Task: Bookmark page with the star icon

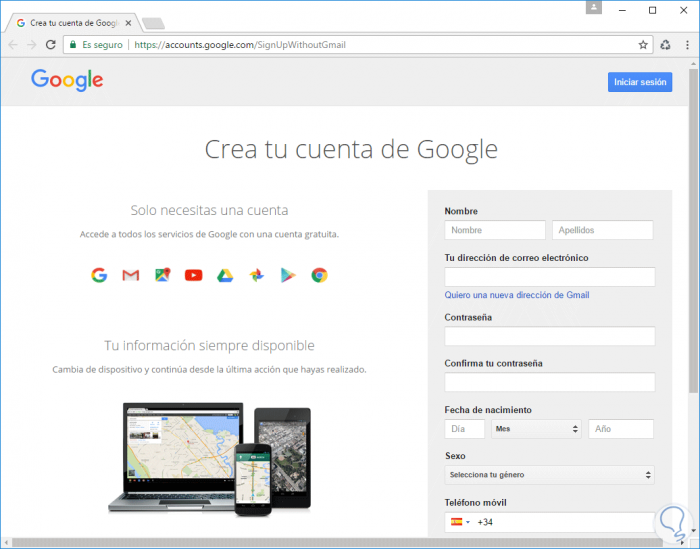Action: click(643, 45)
